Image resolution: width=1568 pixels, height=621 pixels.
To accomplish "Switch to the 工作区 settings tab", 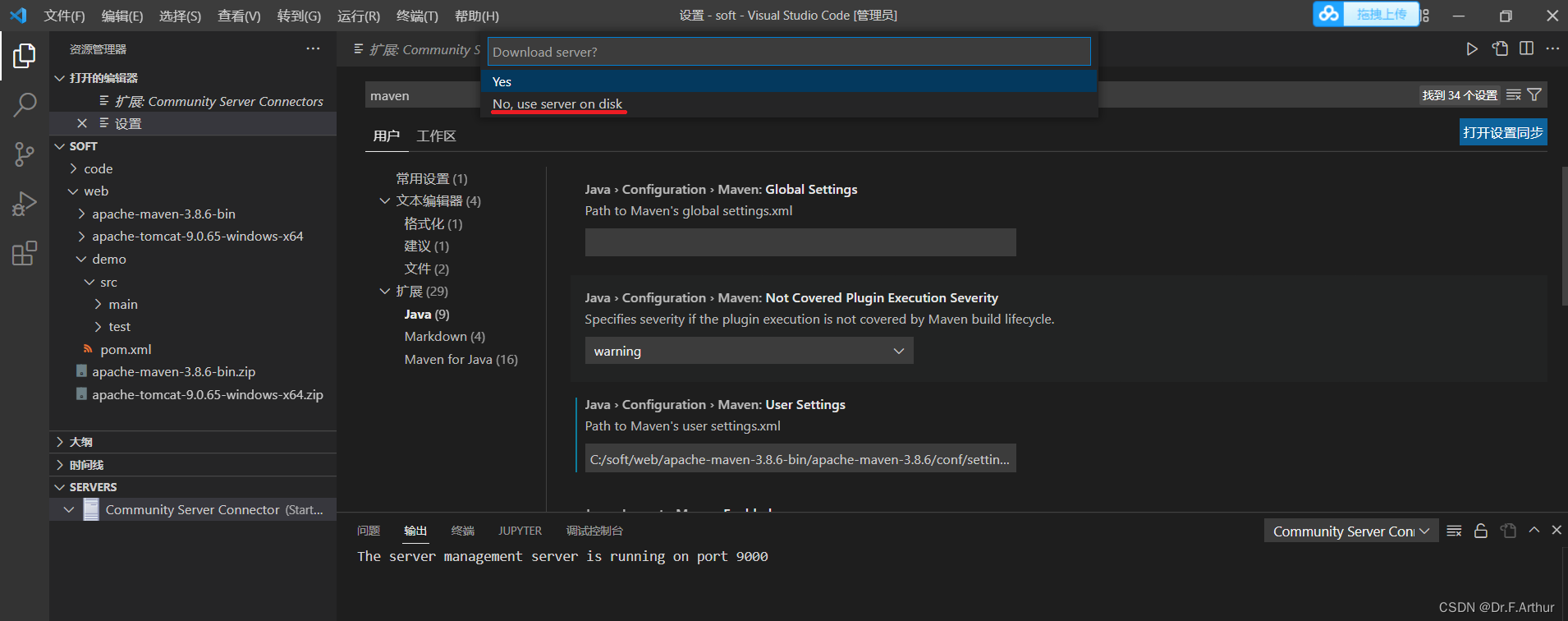I will click(436, 136).
